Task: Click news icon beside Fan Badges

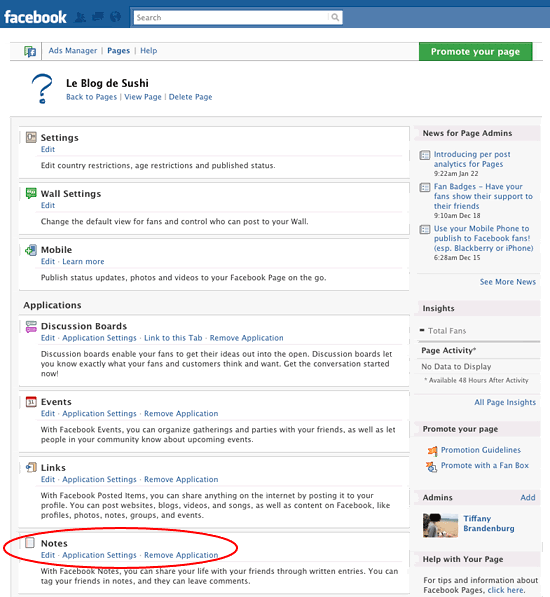Action: click(425, 187)
